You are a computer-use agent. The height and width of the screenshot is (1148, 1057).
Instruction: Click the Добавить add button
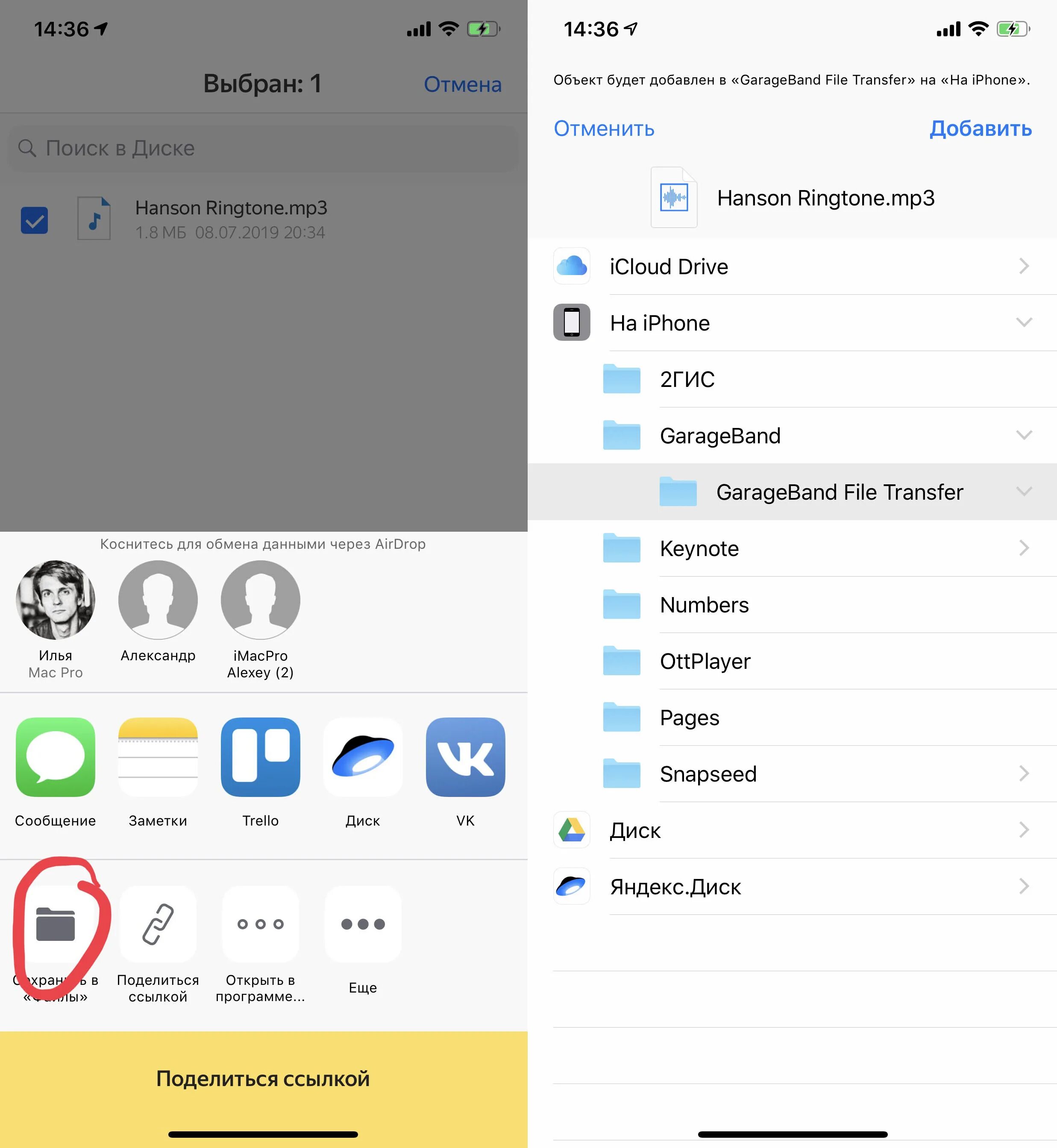(980, 128)
